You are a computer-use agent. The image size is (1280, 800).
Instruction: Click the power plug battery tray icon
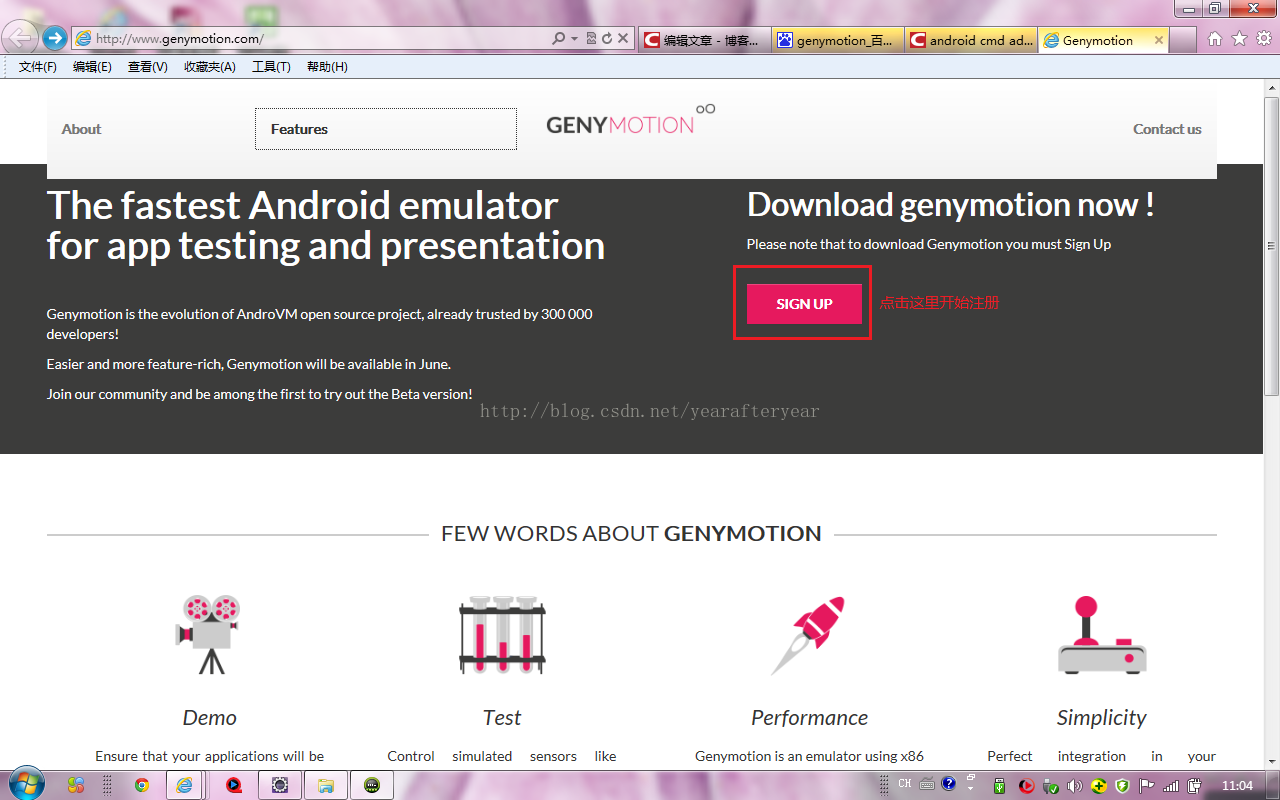pyautogui.click(x=1194, y=786)
